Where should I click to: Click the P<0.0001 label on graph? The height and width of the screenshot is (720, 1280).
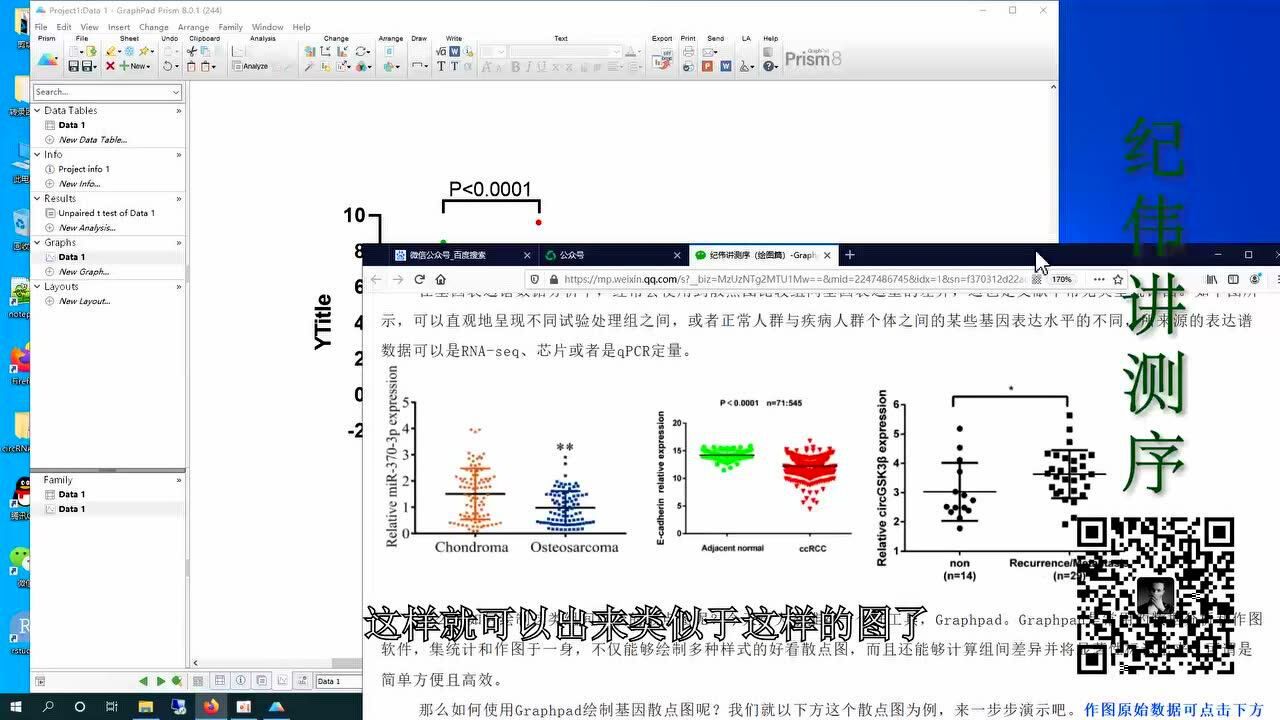click(490, 189)
